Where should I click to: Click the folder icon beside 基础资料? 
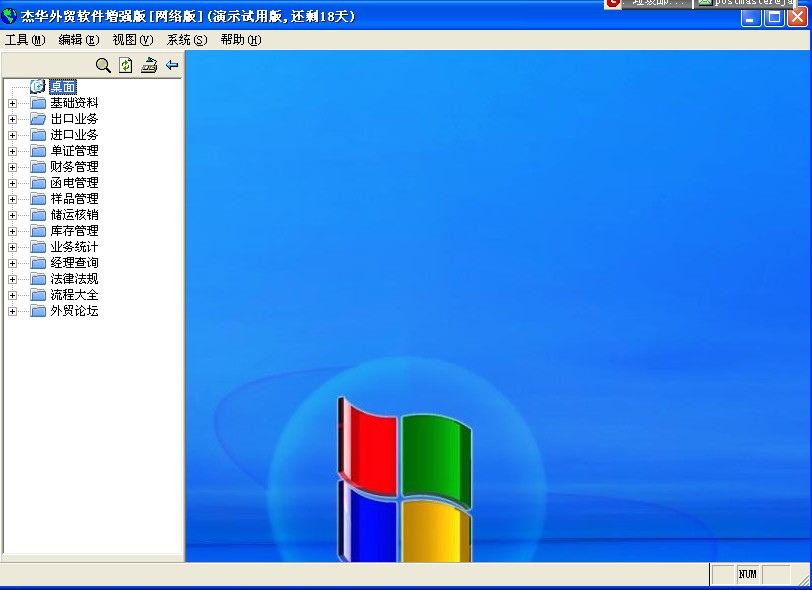pos(38,103)
